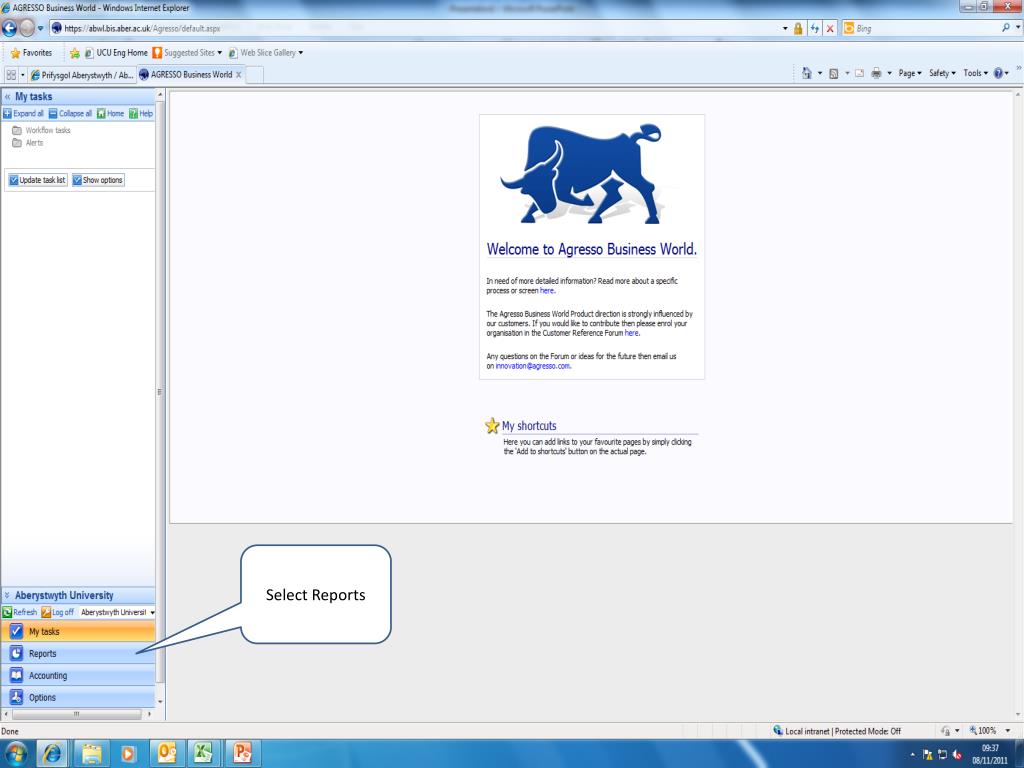Select Reports in the navigation pane
Screen dimensions: 1024x768
tap(78, 653)
